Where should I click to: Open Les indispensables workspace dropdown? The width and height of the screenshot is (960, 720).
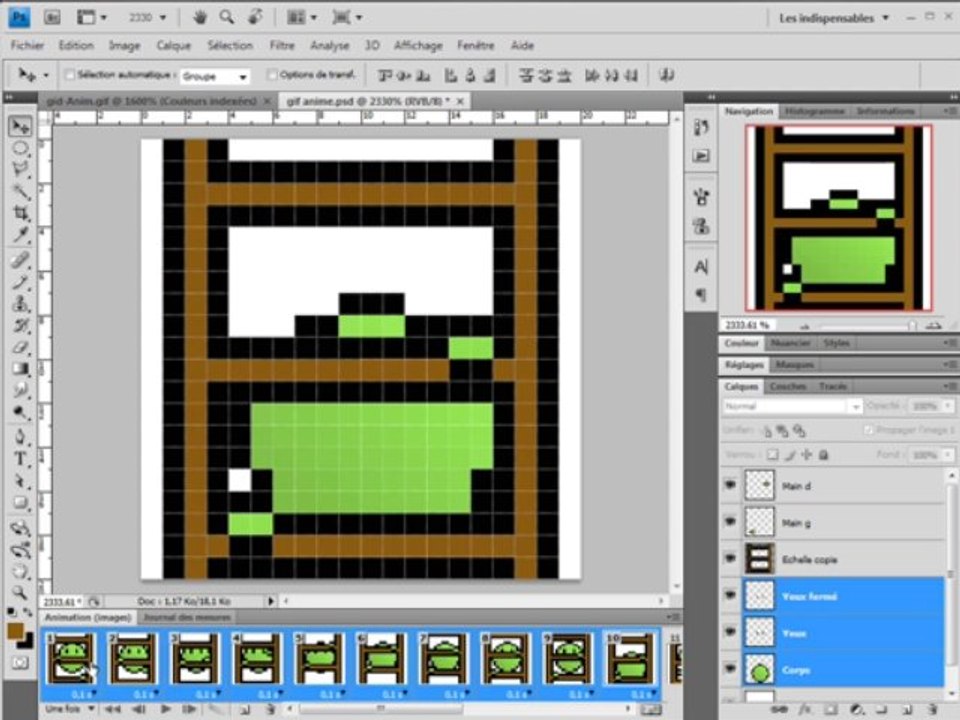[834, 18]
